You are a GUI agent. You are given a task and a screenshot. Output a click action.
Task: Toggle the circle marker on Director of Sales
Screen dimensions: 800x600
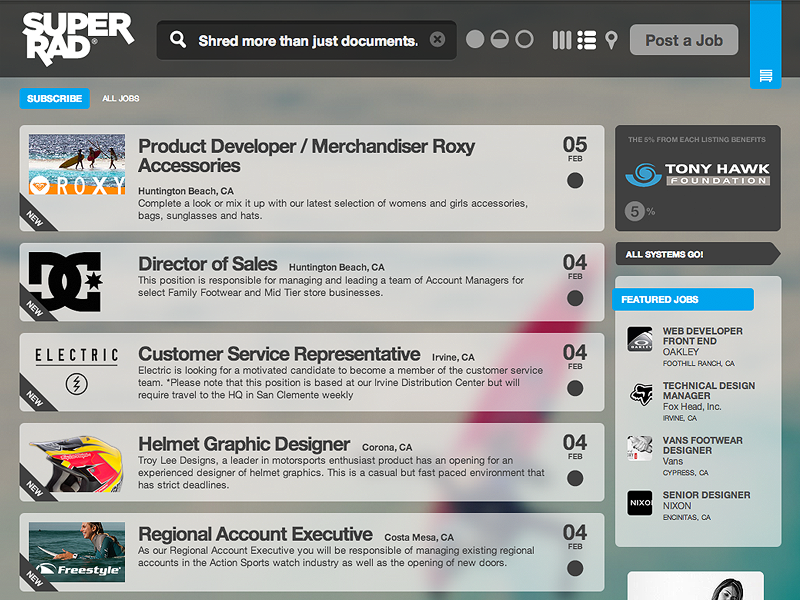pyautogui.click(x=575, y=298)
